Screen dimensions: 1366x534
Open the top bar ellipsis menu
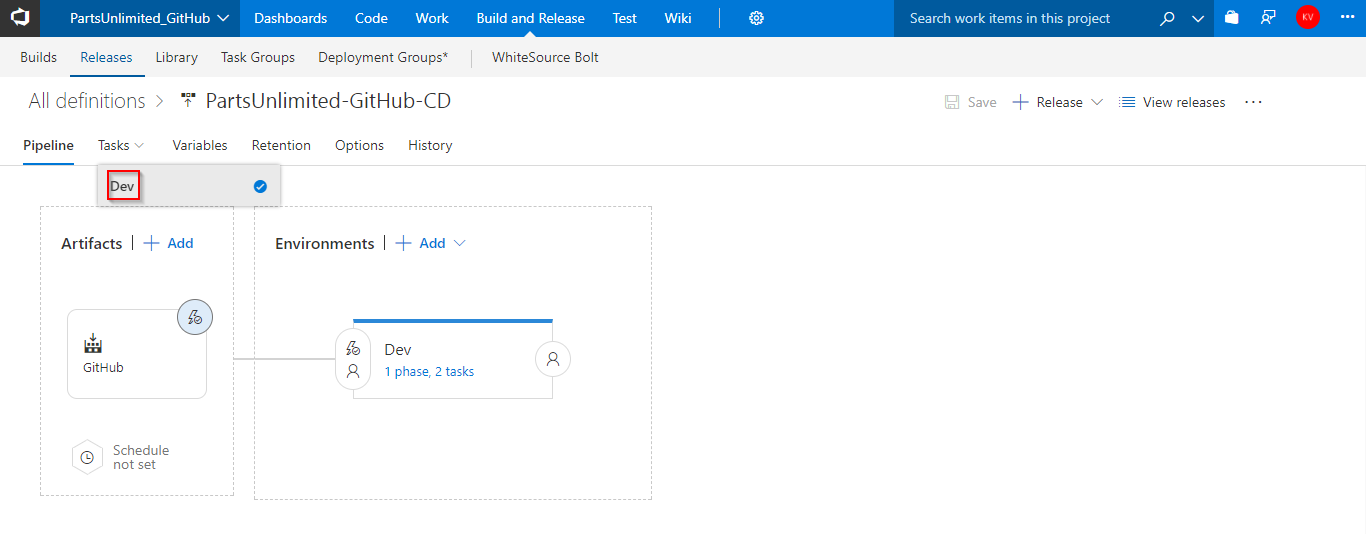[x=1346, y=18]
